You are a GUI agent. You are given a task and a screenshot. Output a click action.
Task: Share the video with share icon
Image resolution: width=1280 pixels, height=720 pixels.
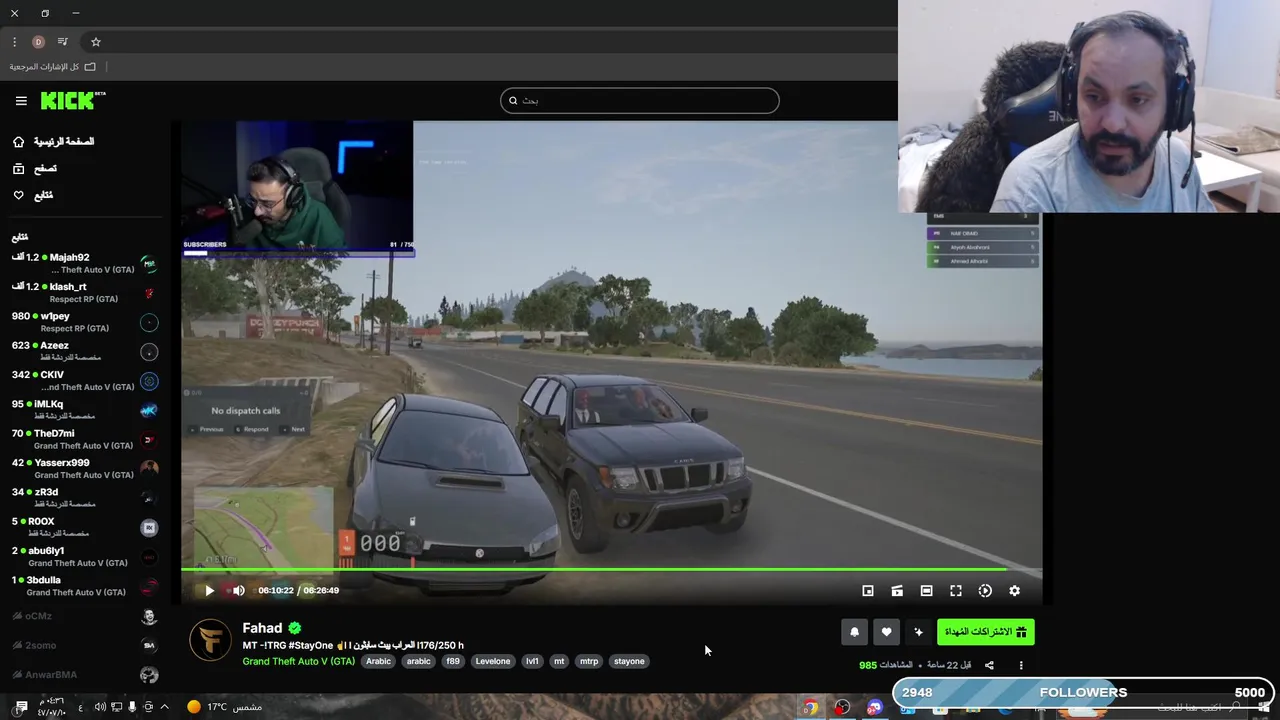click(x=989, y=665)
